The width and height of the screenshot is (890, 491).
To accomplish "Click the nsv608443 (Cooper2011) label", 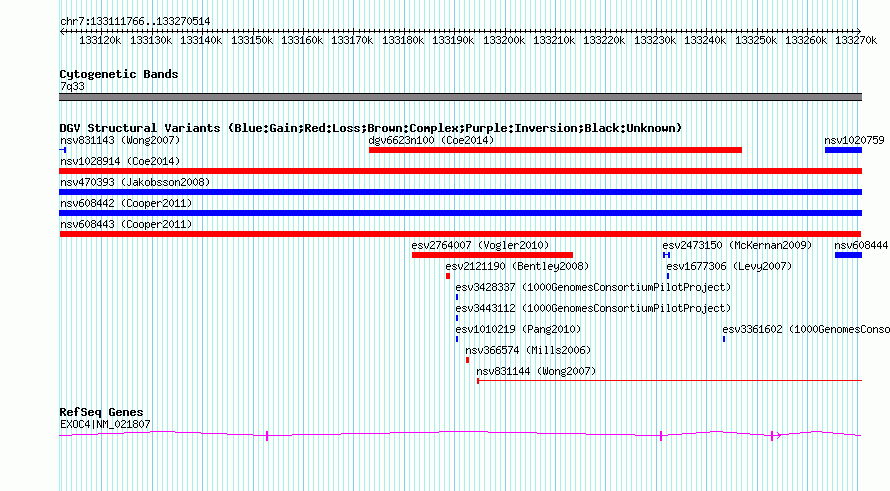I will [x=126, y=224].
